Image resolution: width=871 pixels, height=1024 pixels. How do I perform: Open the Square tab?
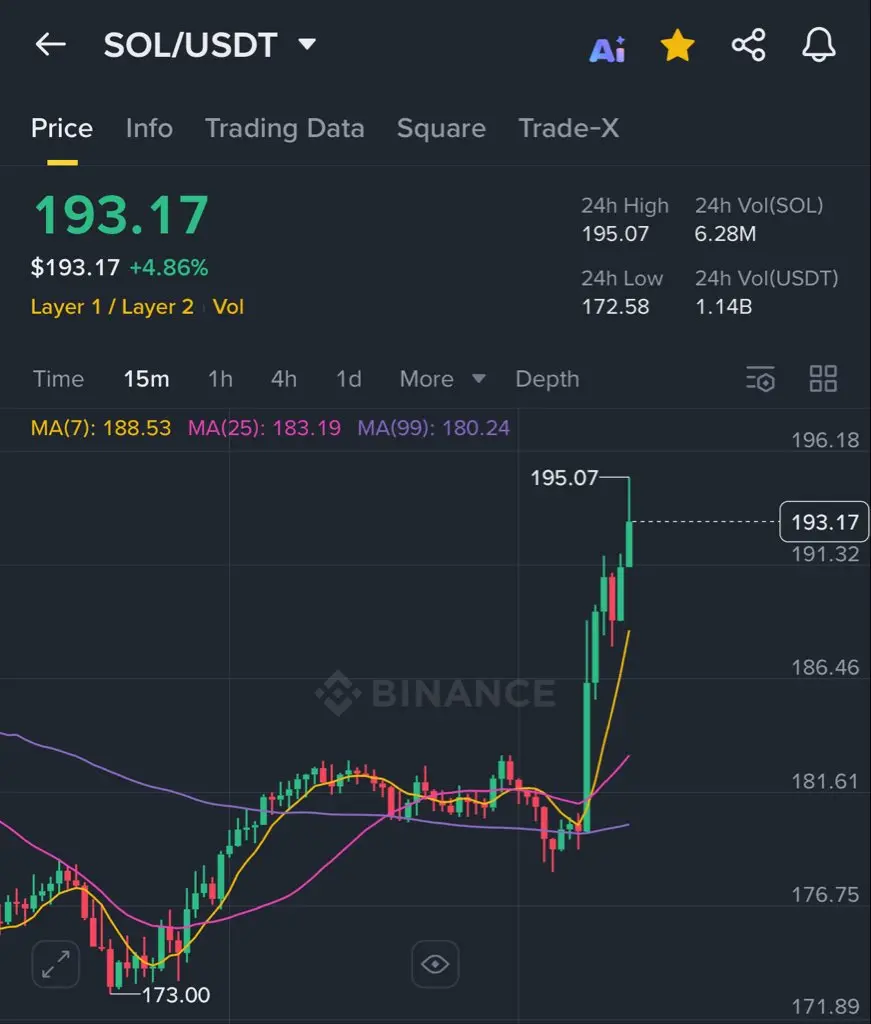tap(441, 128)
